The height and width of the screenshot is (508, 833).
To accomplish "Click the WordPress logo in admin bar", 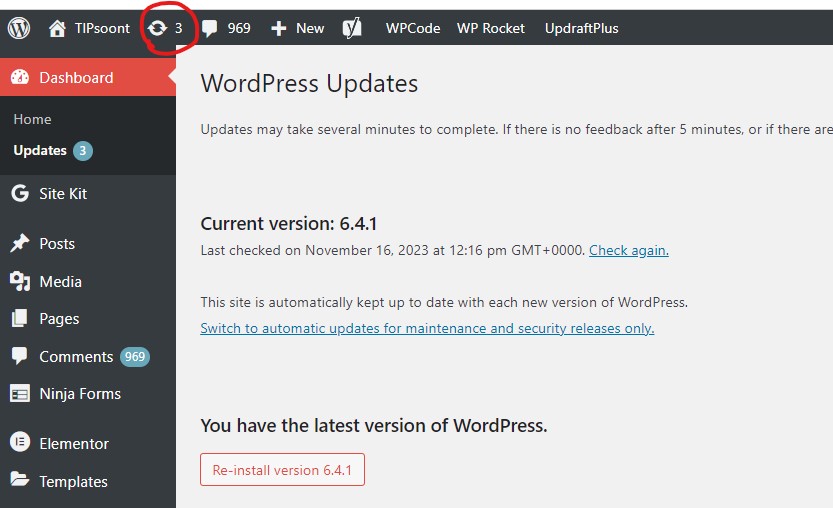I will (19, 28).
